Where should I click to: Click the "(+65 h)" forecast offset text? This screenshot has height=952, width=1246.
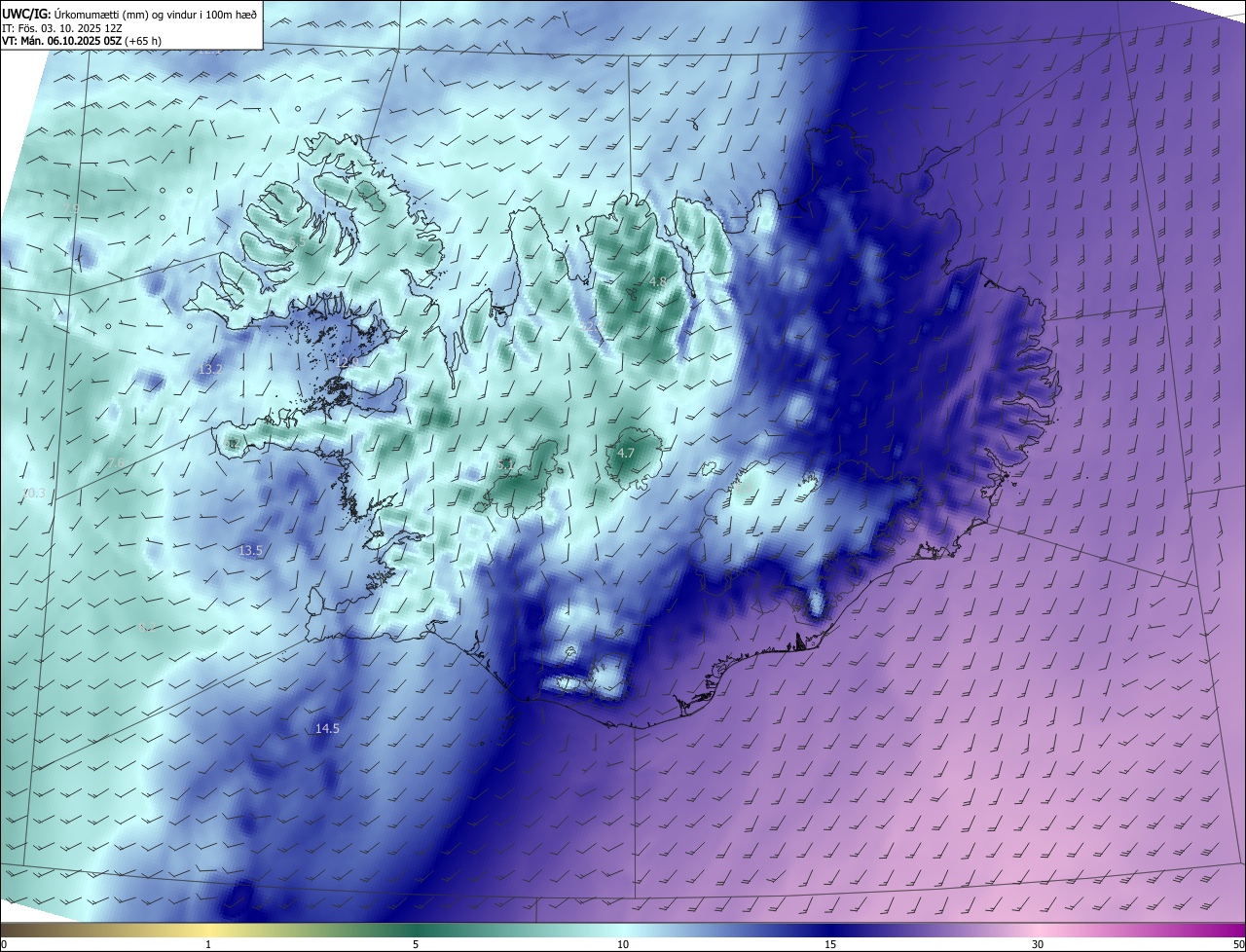(143, 40)
